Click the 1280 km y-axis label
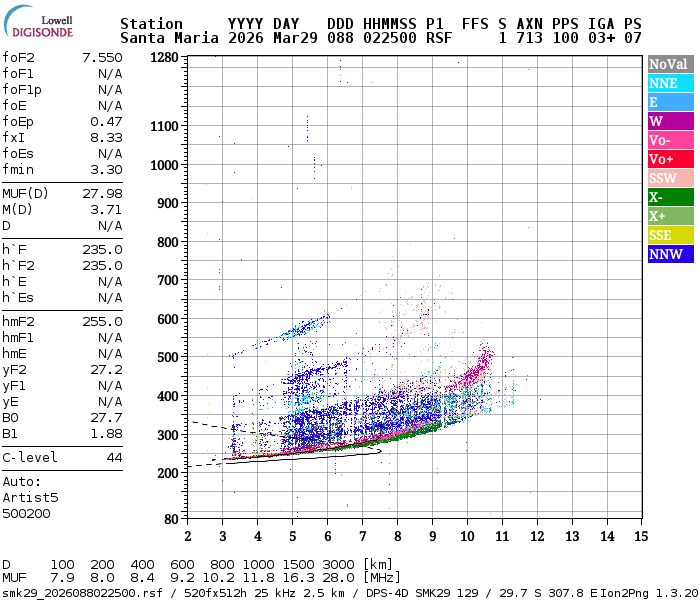700x600 pixels. pyautogui.click(x=164, y=58)
